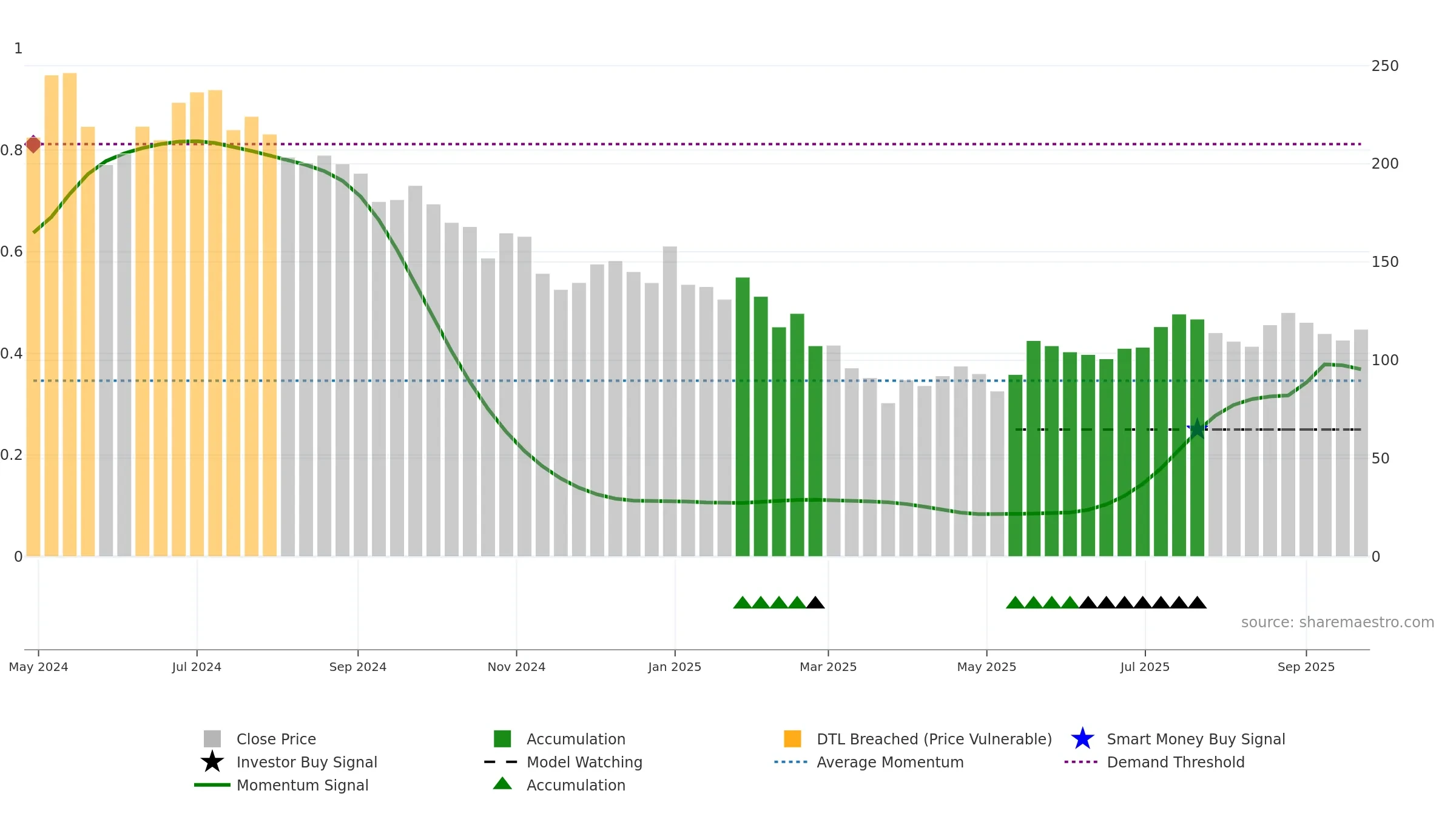Click the 250 right axis value
Screen dimensions: 1456x819
[1385, 66]
